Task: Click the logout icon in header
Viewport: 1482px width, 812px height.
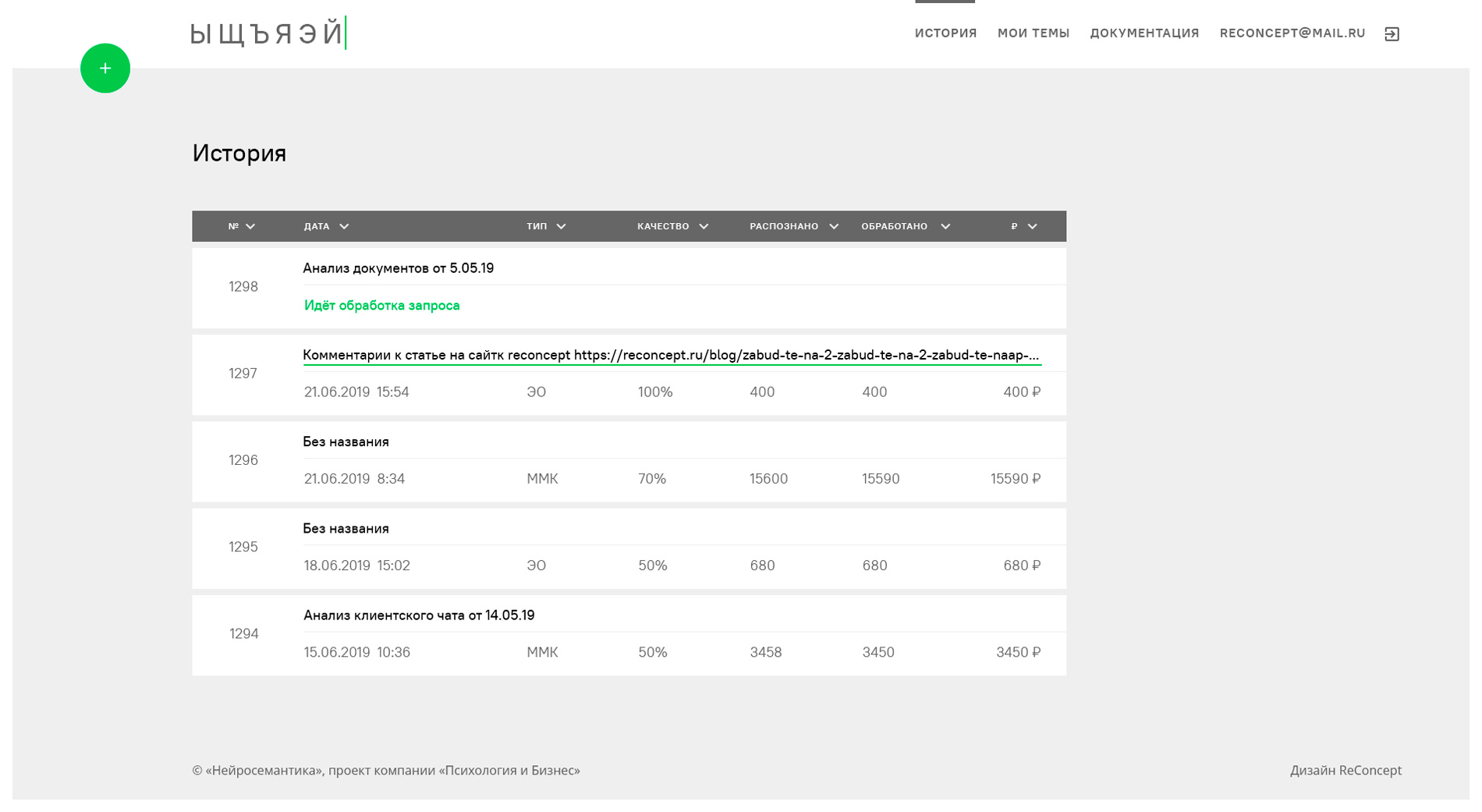Action: (1392, 34)
